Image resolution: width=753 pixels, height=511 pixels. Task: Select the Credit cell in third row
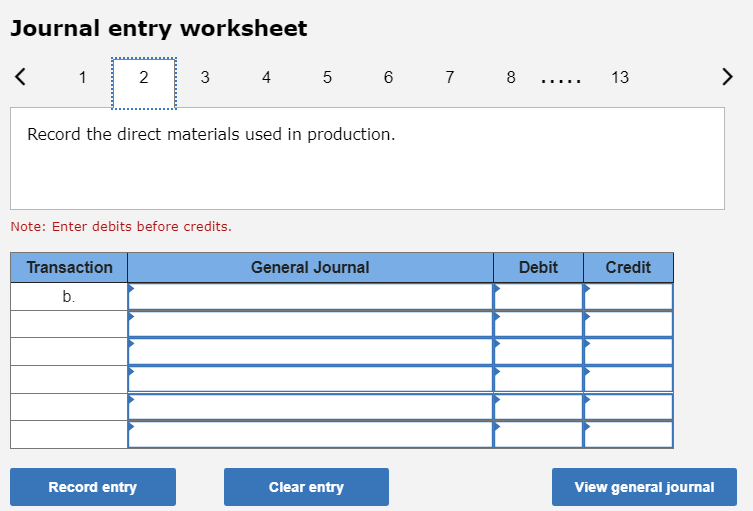pyautogui.click(x=628, y=352)
